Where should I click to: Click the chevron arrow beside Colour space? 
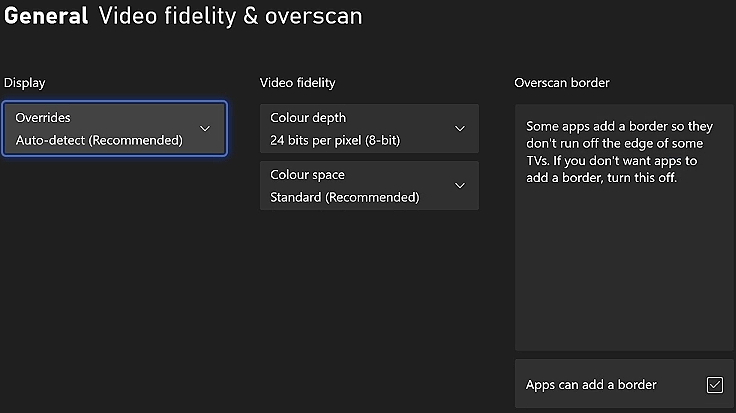[x=460, y=186]
